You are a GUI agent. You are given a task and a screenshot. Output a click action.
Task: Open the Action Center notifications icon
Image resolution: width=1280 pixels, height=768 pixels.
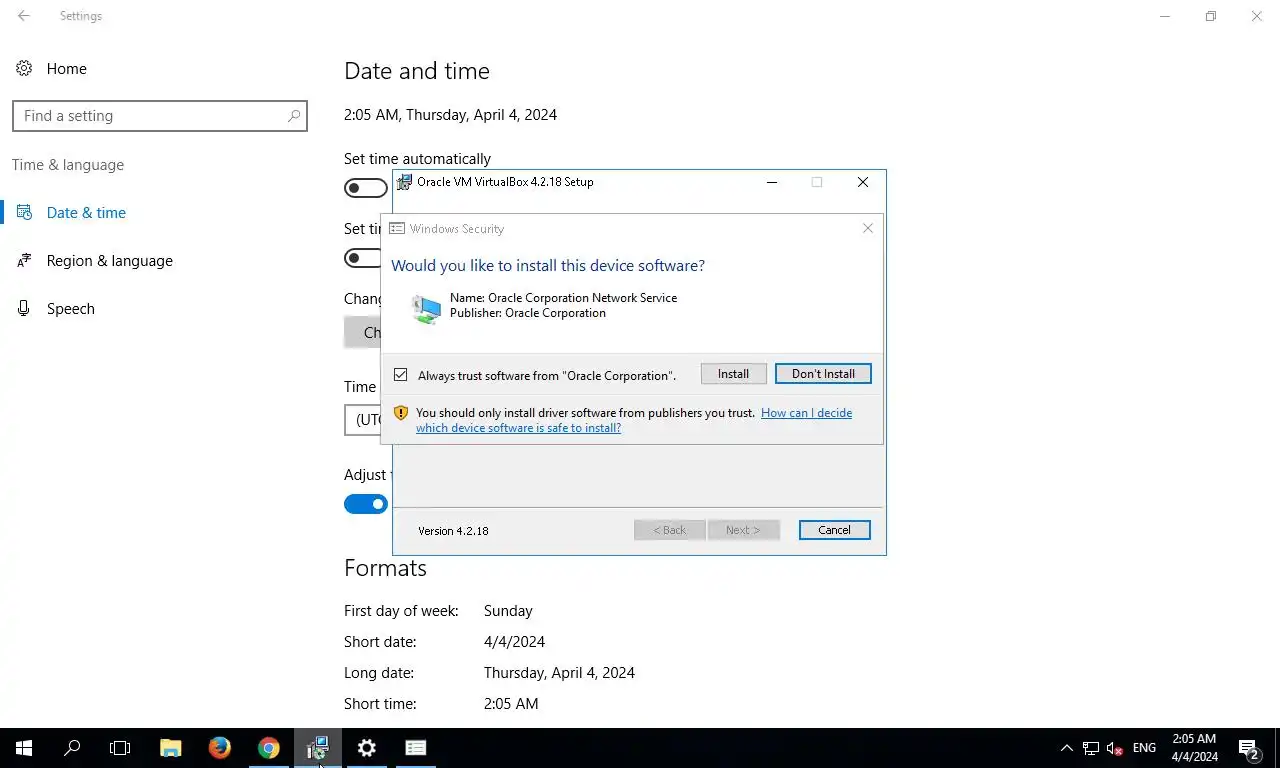[x=1249, y=748]
